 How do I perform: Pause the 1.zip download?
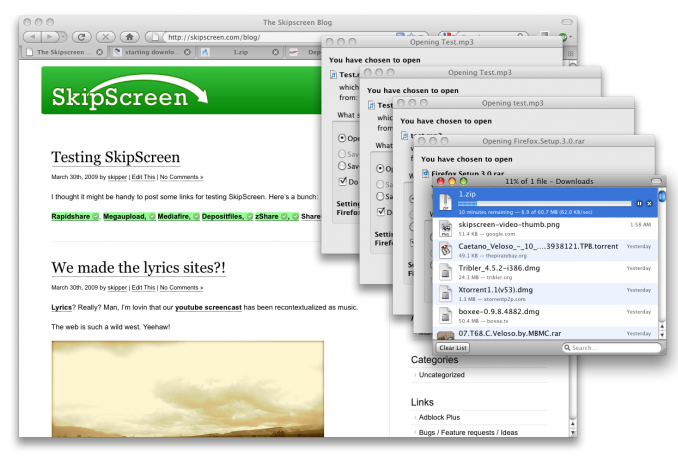click(640, 204)
